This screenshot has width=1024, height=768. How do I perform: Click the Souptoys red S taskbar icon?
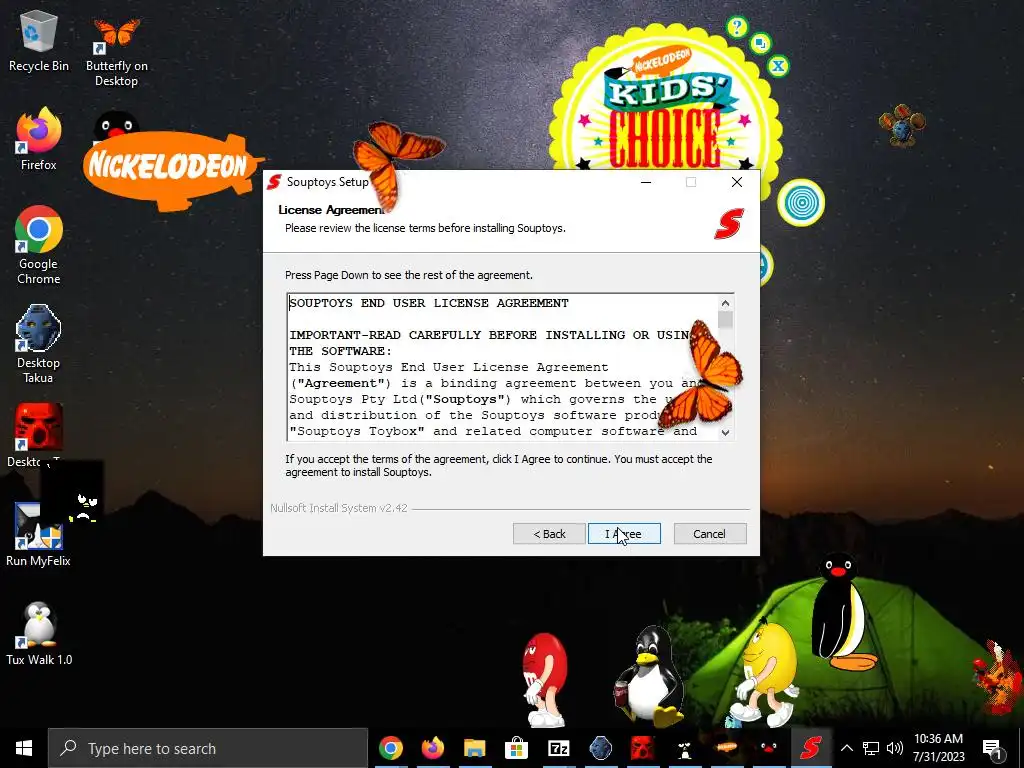pos(810,748)
